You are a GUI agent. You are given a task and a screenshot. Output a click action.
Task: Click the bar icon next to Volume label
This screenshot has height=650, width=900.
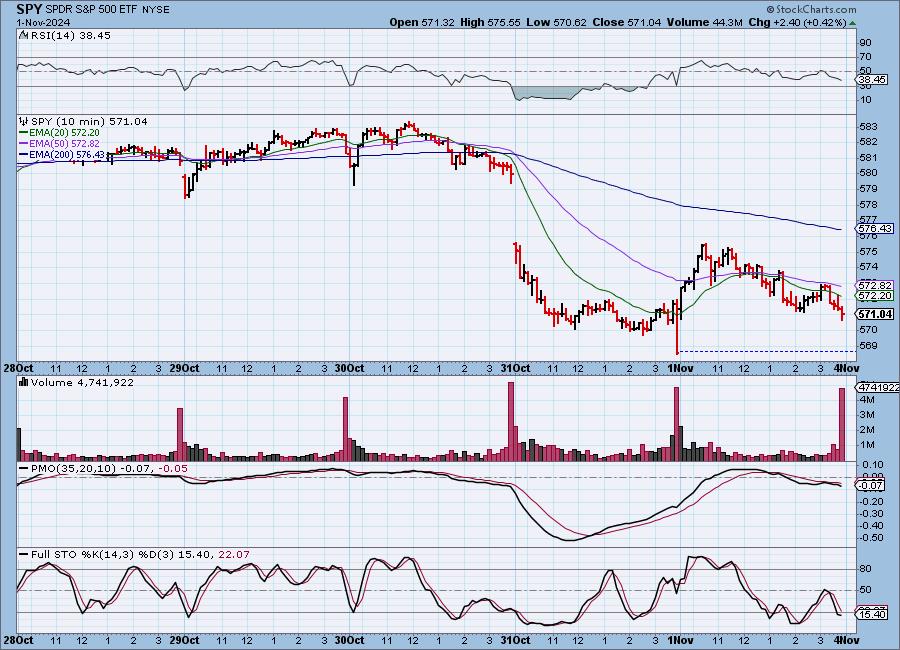24,382
